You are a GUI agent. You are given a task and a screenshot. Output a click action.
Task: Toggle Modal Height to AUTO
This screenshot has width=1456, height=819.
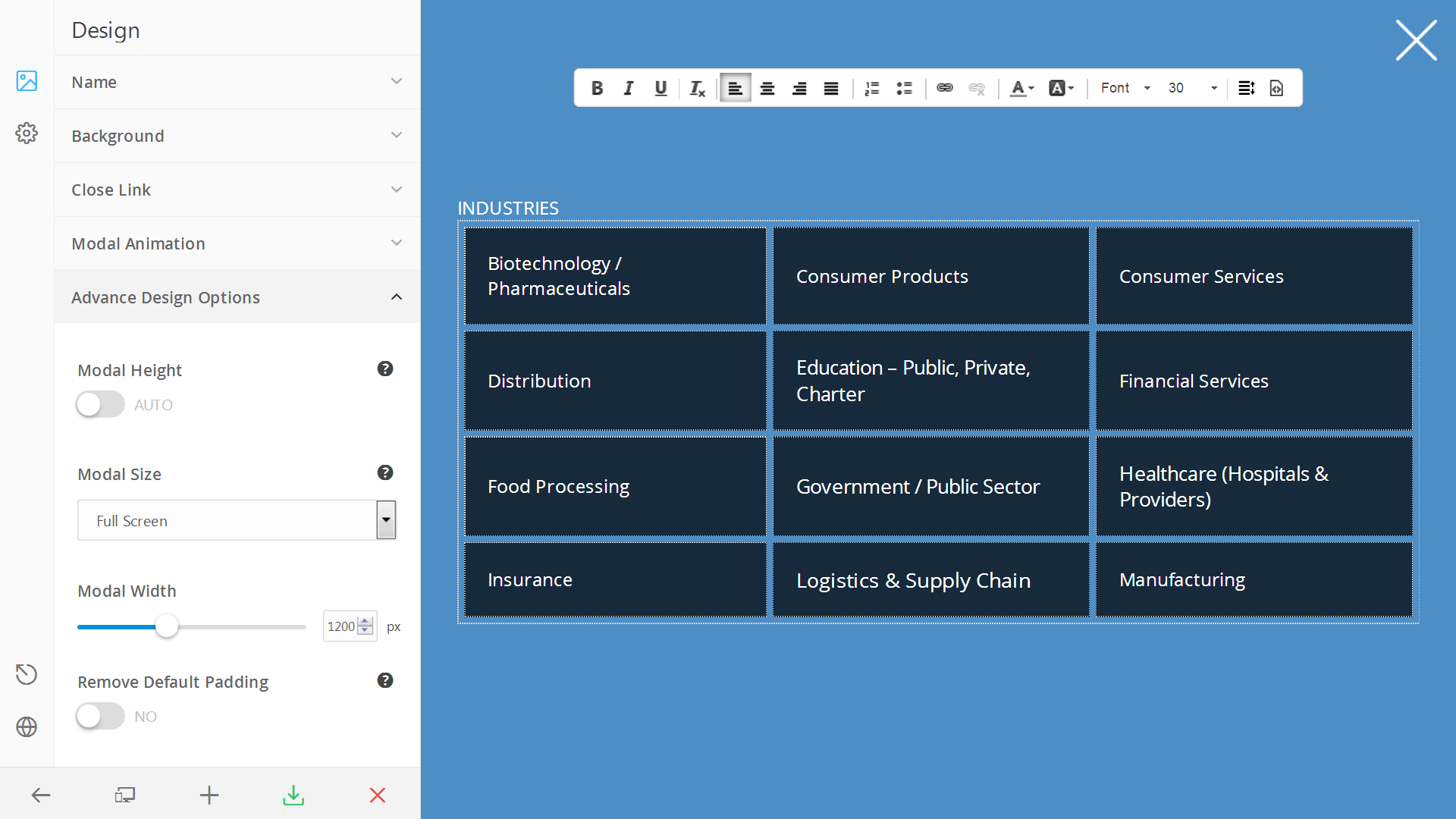(x=99, y=404)
